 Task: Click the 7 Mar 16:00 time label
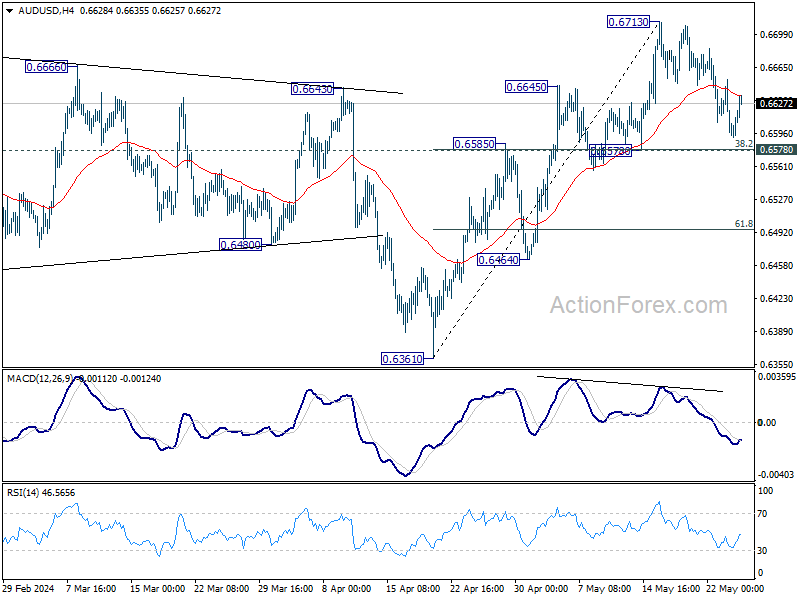(91, 589)
